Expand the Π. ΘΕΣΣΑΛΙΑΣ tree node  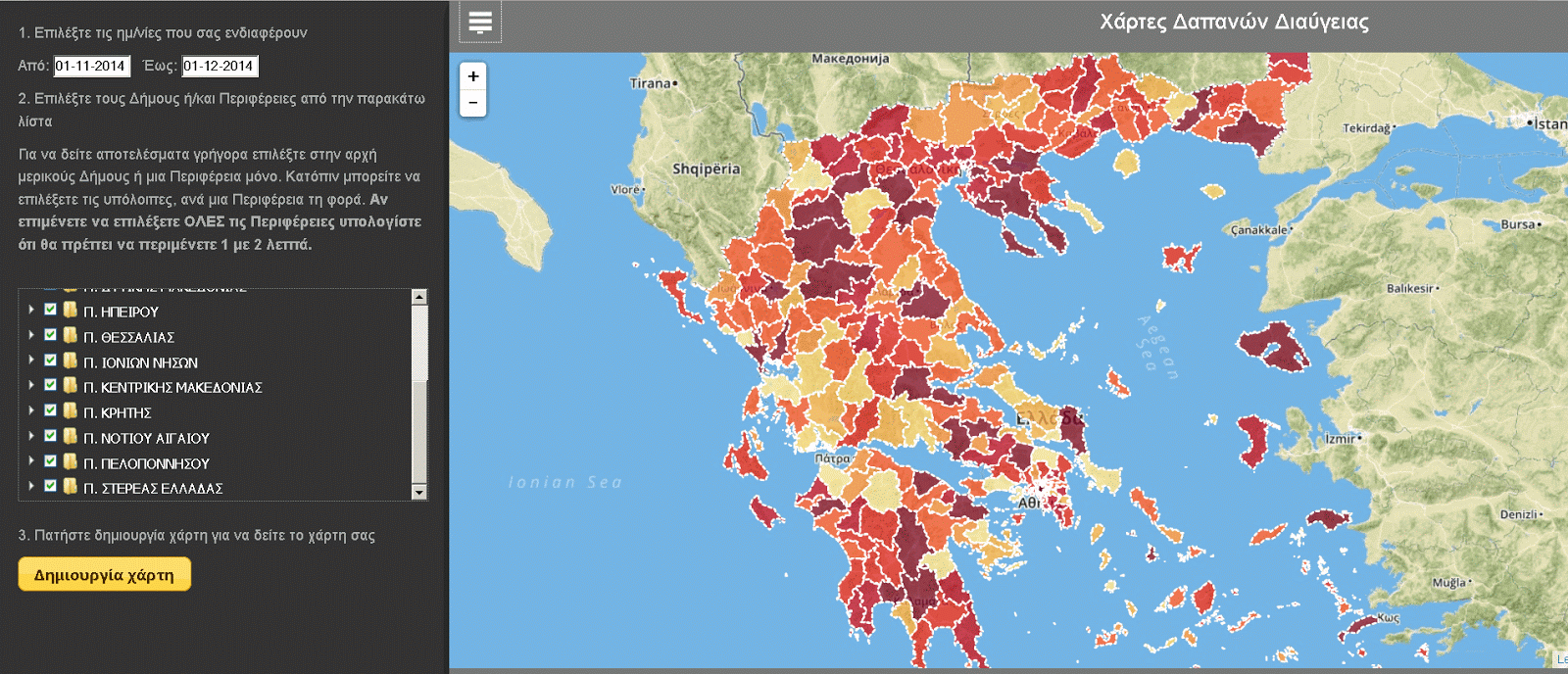31,335
